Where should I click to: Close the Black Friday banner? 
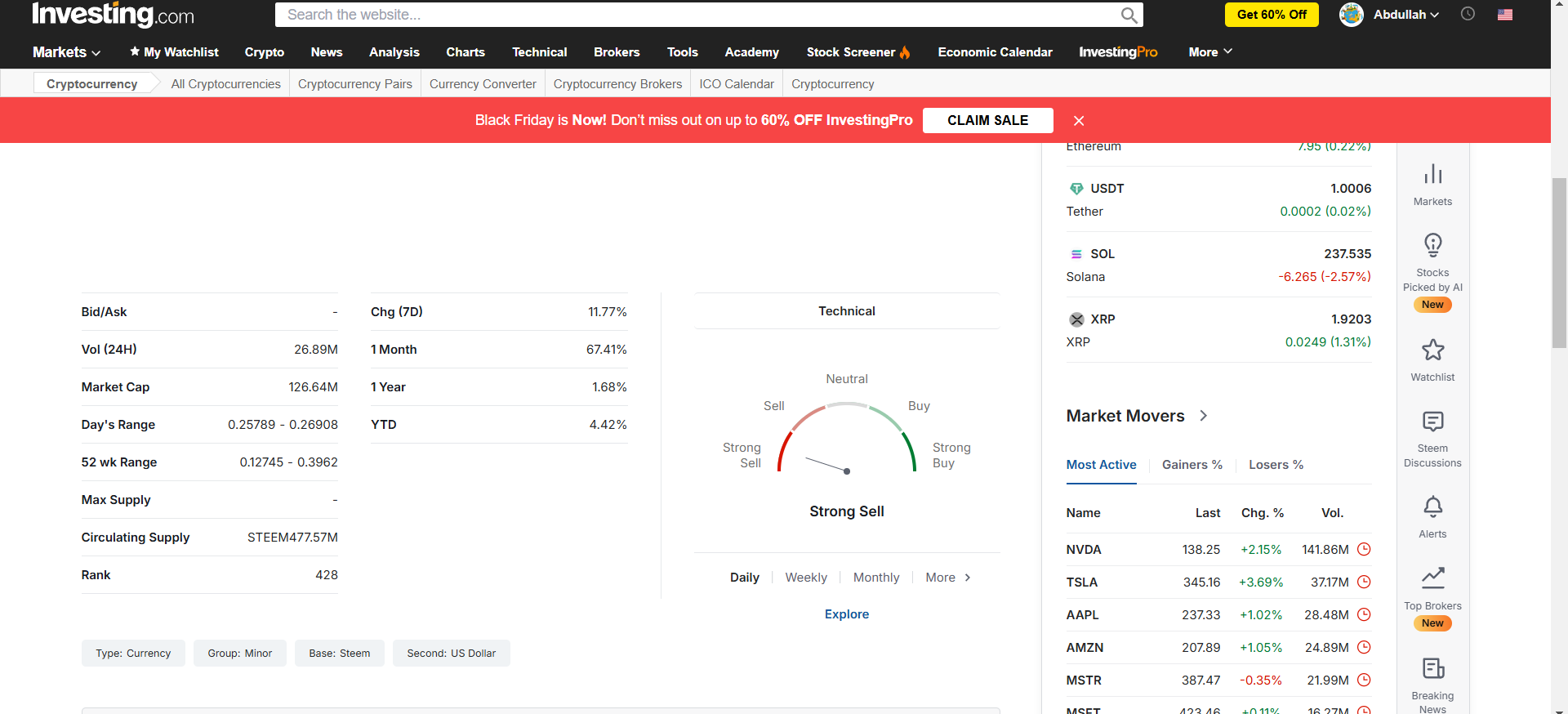coord(1079,121)
